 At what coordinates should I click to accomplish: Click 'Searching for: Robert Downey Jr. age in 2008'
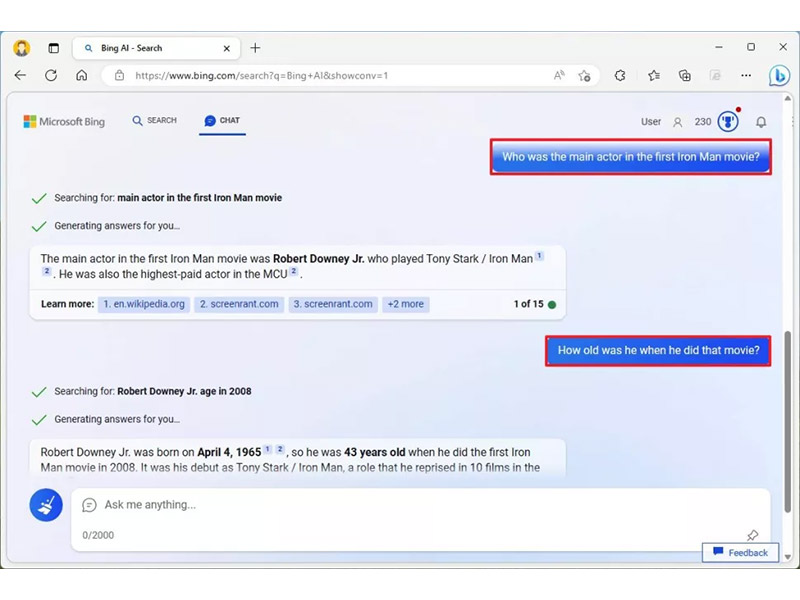click(153, 391)
